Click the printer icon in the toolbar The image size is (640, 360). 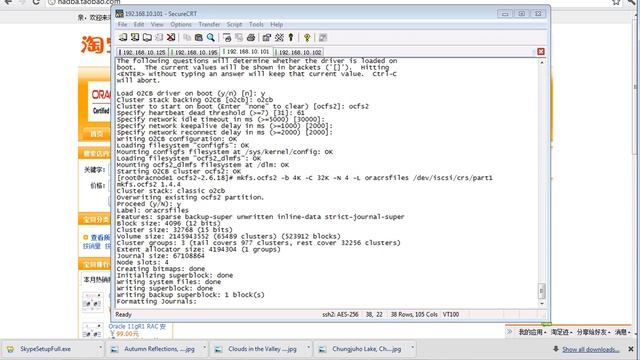251,38
